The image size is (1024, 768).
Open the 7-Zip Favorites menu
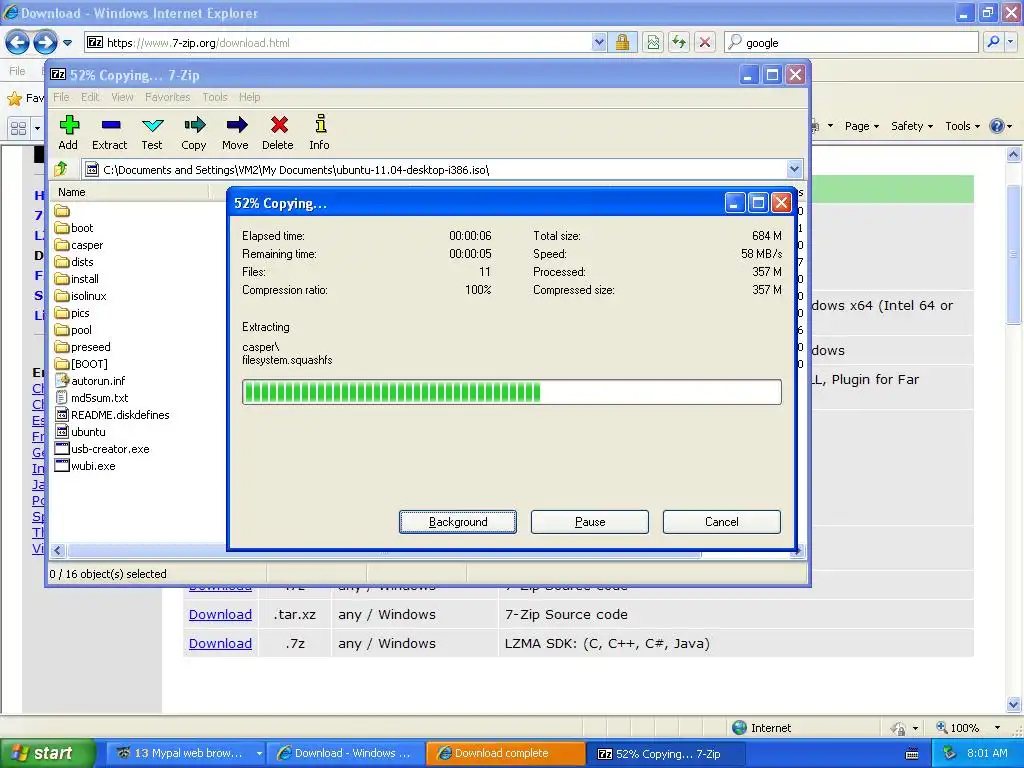point(168,97)
